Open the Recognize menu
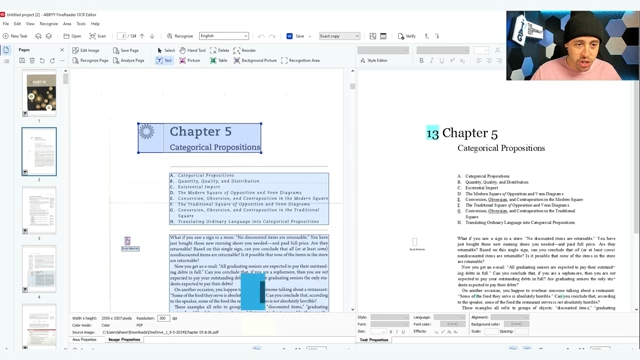This screenshot has width=640, height=360. [49, 24]
